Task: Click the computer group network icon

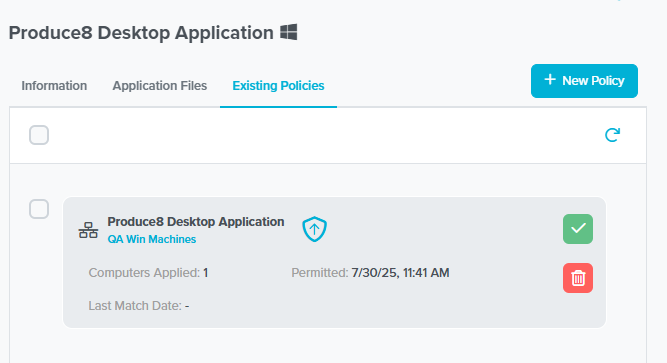Action: [x=88, y=230]
